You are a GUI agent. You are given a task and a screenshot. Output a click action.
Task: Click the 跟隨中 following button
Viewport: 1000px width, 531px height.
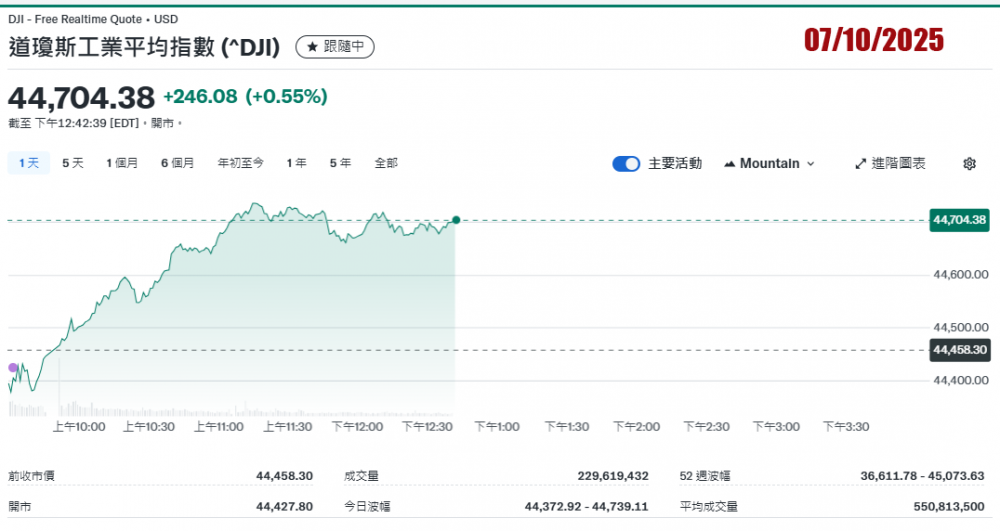(336, 47)
